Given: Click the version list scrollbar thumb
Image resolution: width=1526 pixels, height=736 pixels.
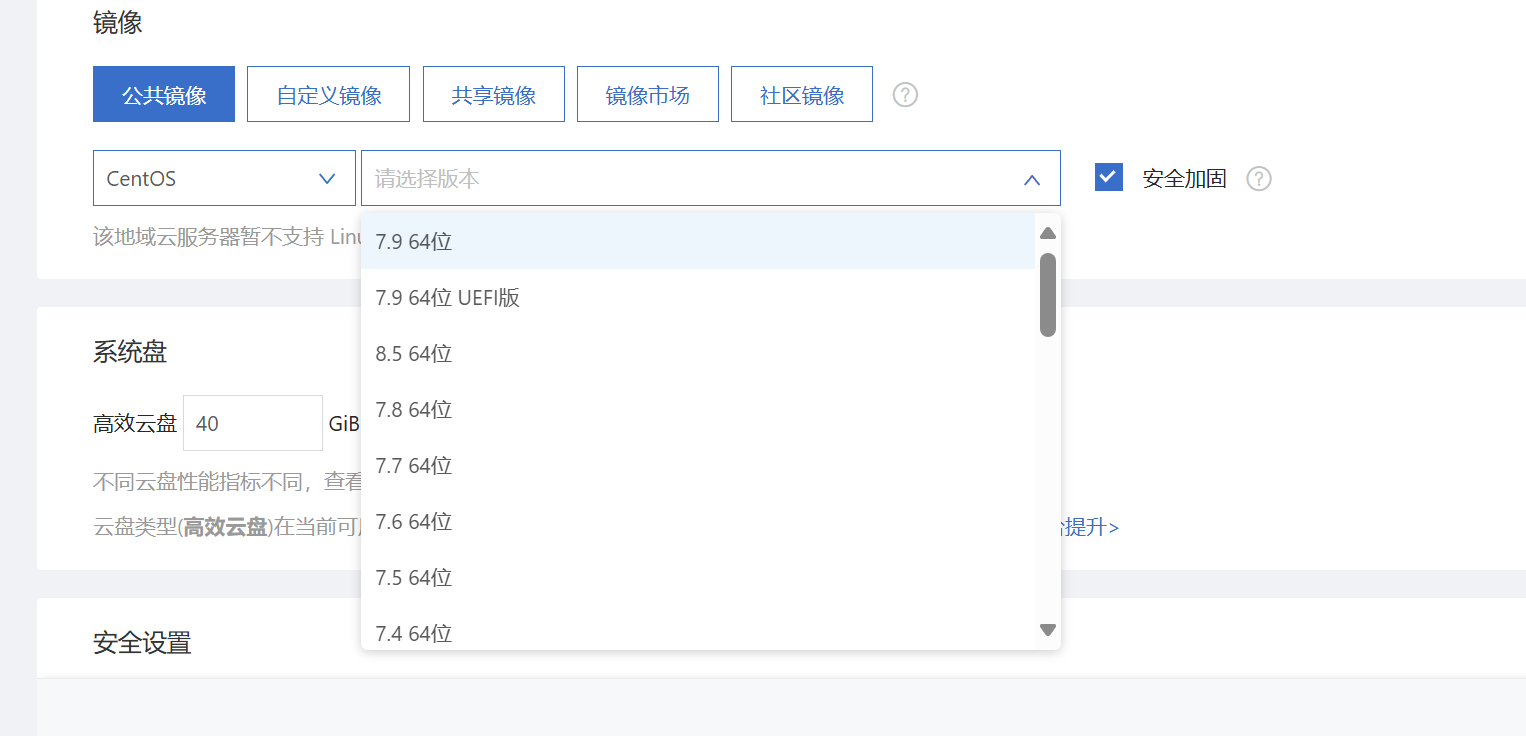Looking at the screenshot, I should click(1048, 294).
